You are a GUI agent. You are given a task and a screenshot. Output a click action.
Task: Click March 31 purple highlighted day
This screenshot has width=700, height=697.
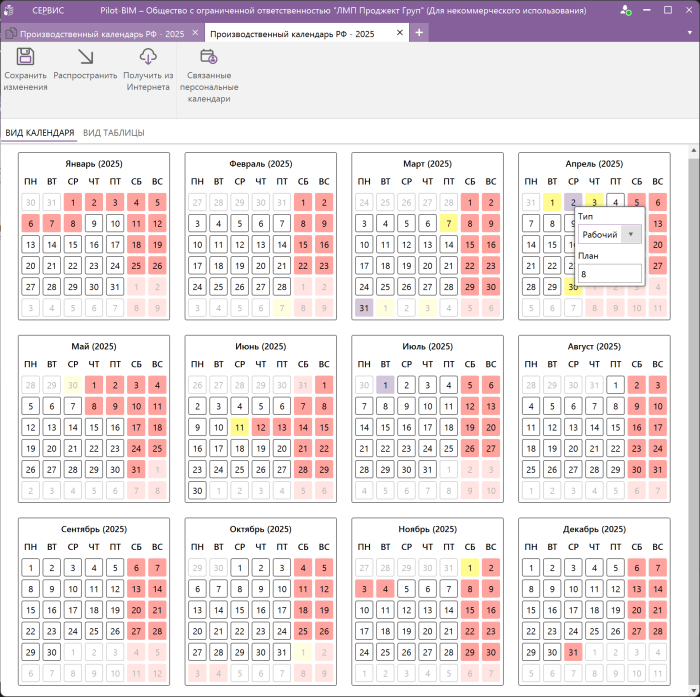pos(363,308)
